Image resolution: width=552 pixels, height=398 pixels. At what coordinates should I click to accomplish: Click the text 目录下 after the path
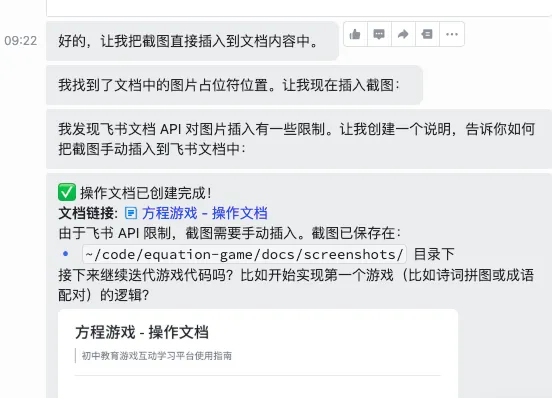click(x=434, y=254)
